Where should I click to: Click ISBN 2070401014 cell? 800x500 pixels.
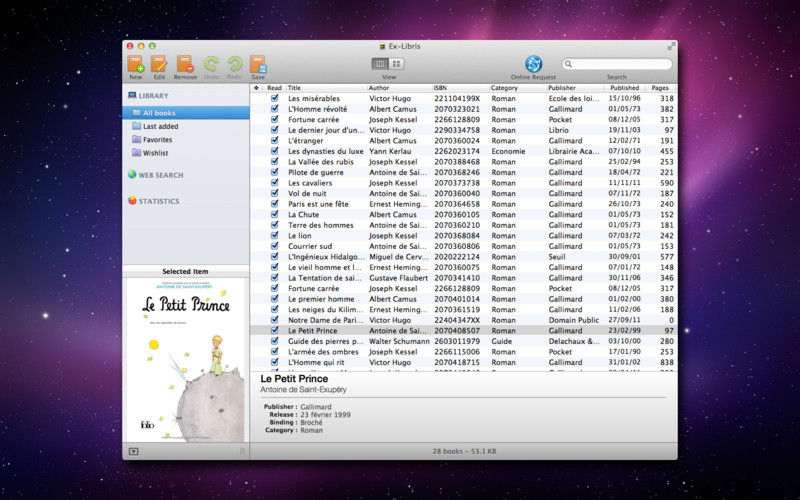tap(457, 299)
